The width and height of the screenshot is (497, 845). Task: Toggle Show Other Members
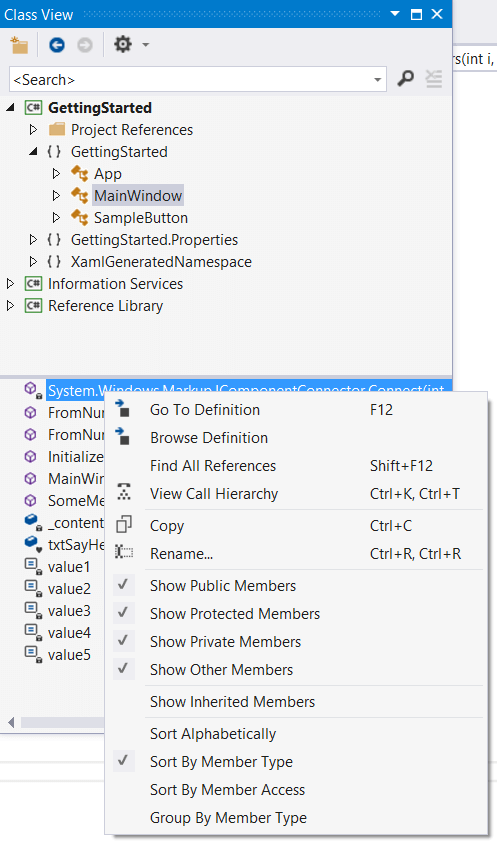296,669
